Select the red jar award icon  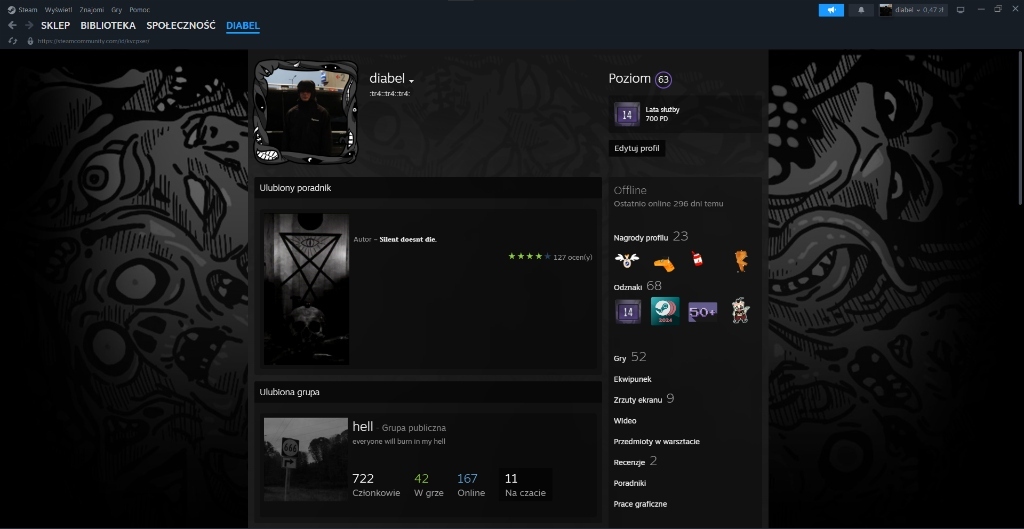pyautogui.click(x=697, y=259)
